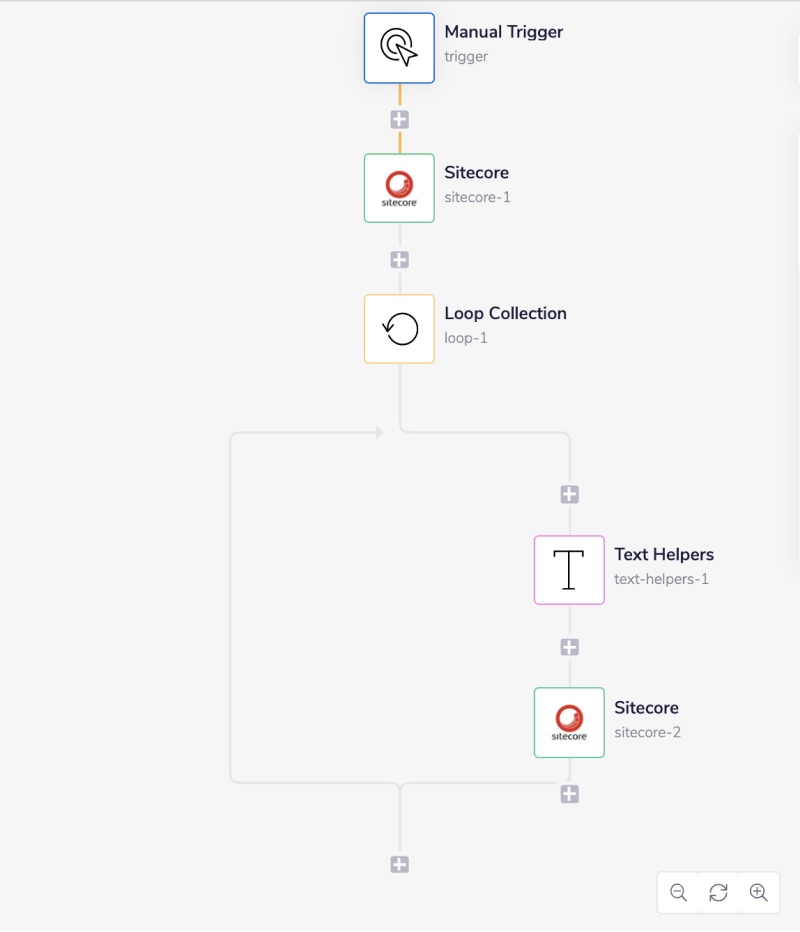Select the text-helpers-1 node title

tap(661, 579)
